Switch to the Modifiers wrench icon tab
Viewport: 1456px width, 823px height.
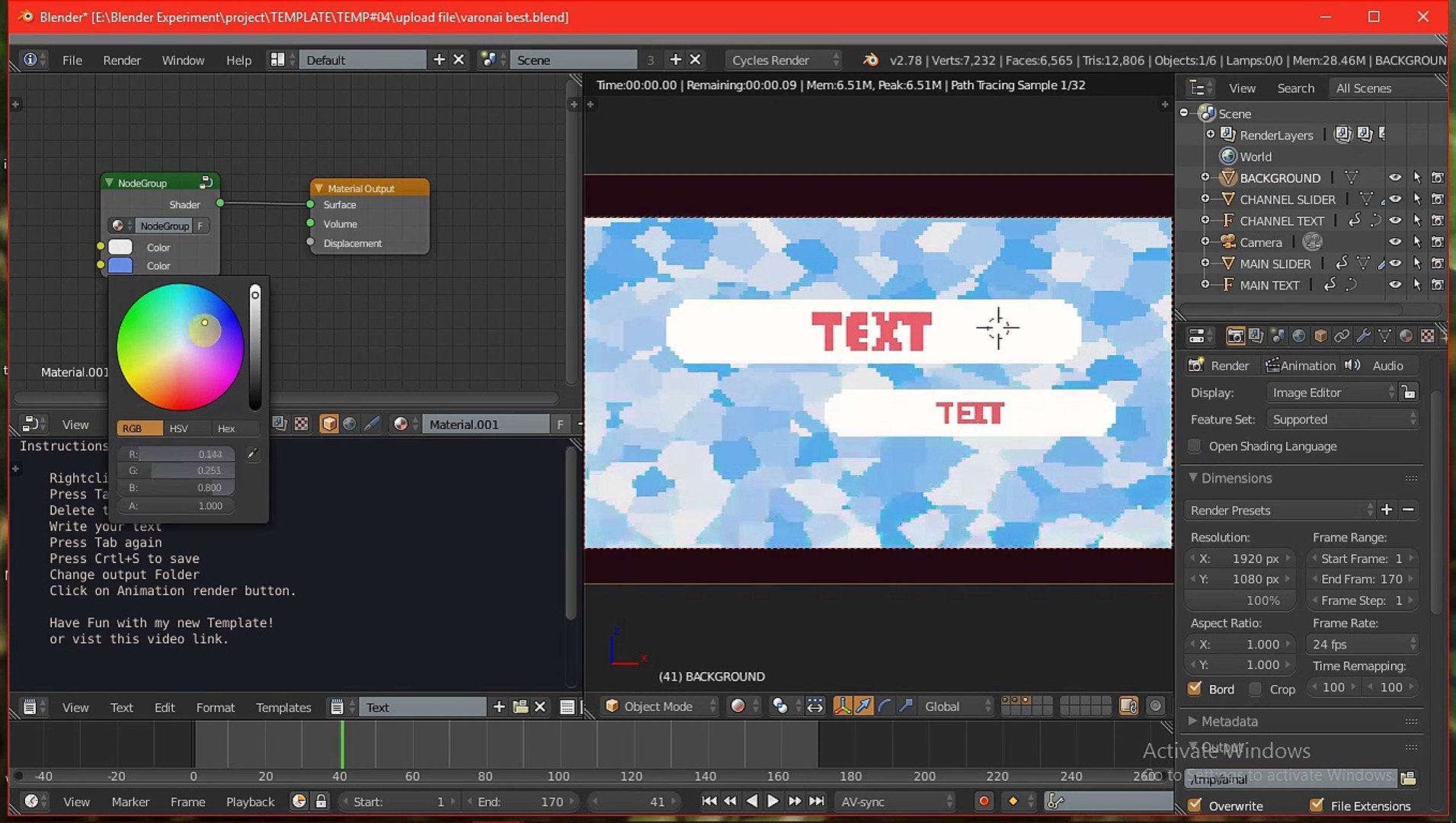tap(1363, 337)
